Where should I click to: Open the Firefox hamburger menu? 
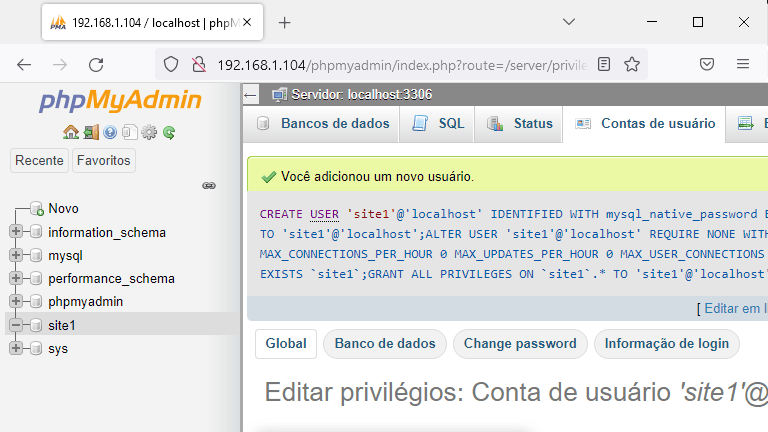pos(743,64)
